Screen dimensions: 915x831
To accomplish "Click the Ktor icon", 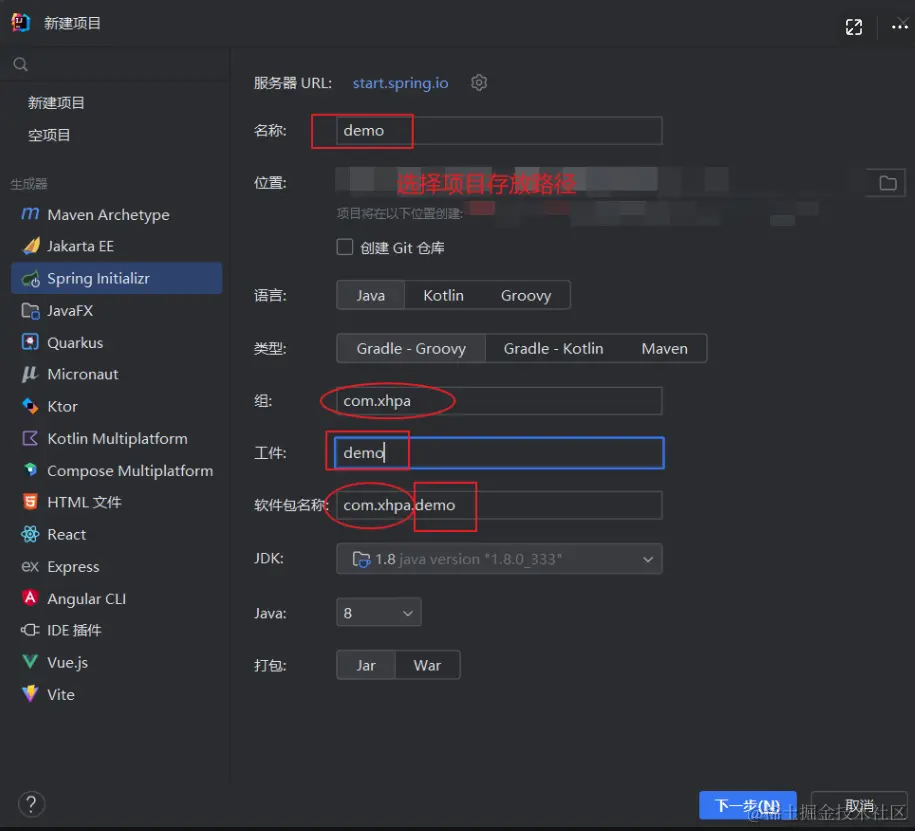I will click(x=30, y=406).
